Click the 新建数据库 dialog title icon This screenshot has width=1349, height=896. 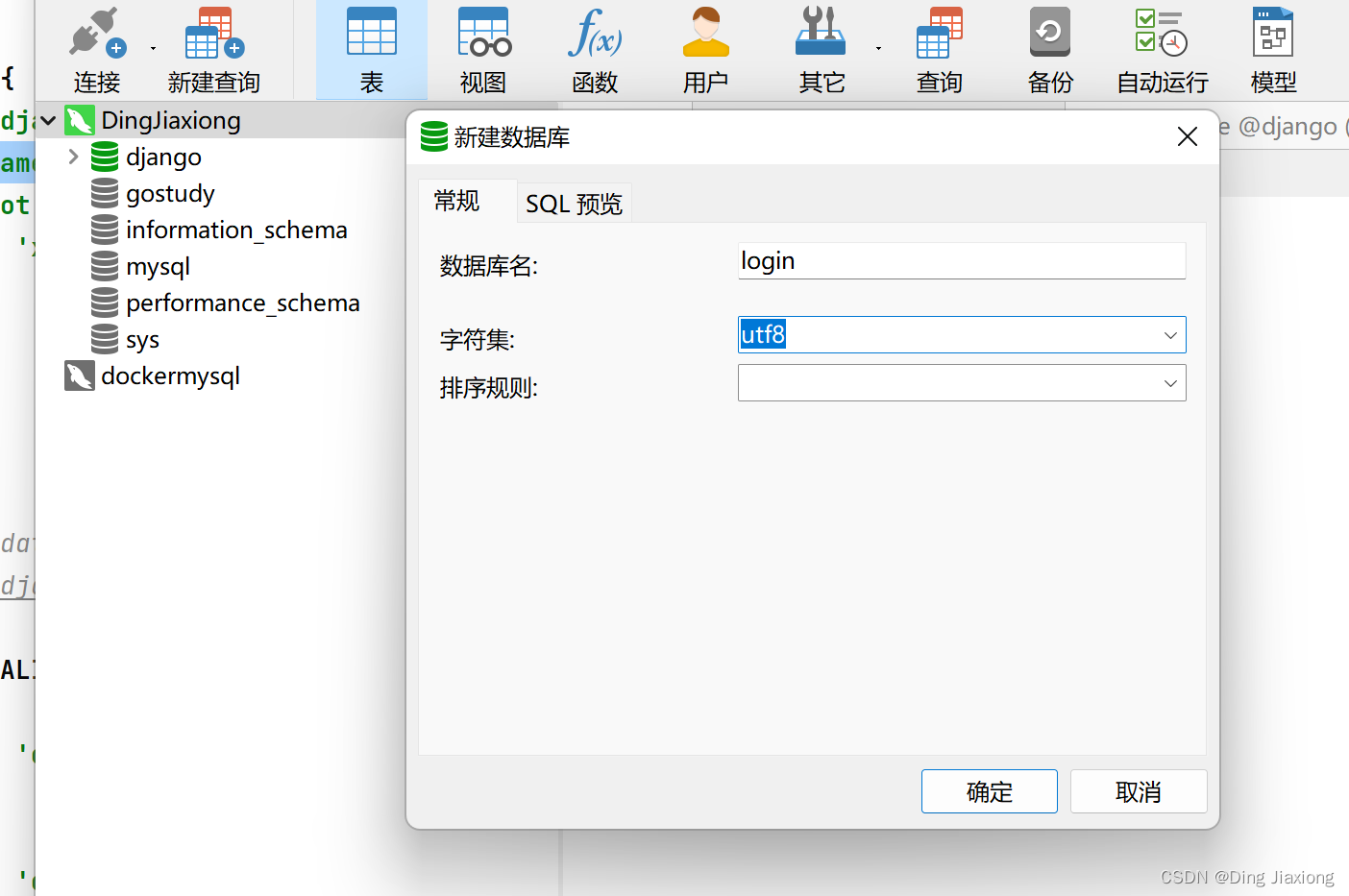pos(434,137)
